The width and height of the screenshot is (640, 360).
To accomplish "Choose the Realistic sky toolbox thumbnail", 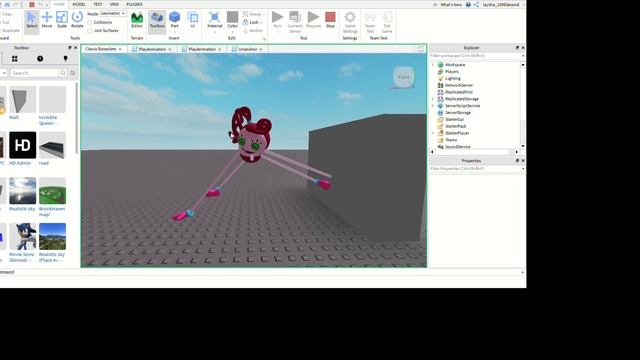I will 22,191.
